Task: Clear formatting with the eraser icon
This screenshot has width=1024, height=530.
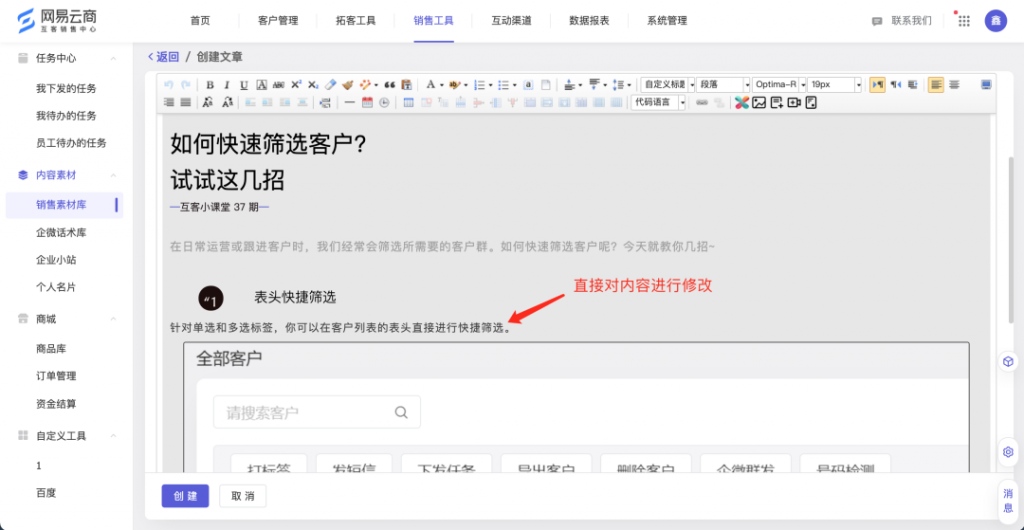Action: (330, 85)
